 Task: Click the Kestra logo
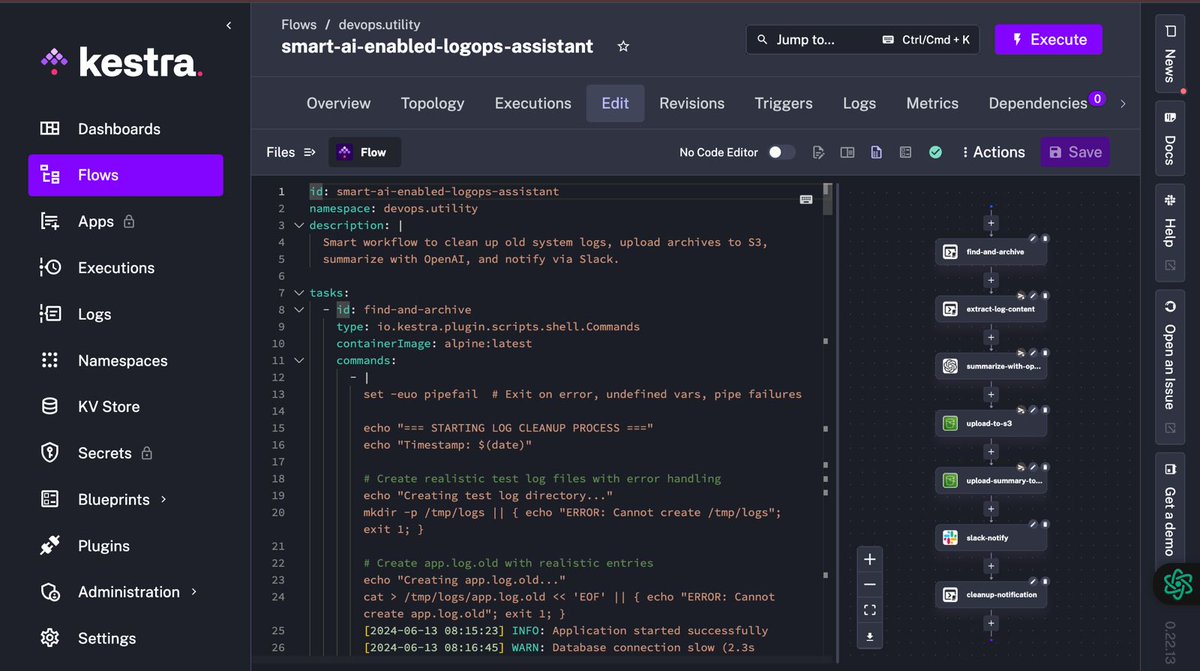pyautogui.click(x=122, y=62)
